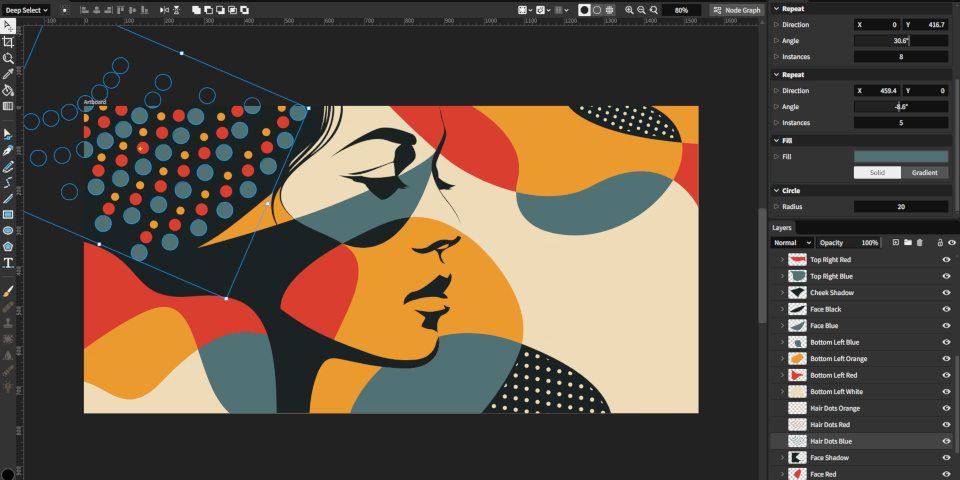Select the Line tool
Viewport: 960px width, 480px height.
(x=8, y=198)
